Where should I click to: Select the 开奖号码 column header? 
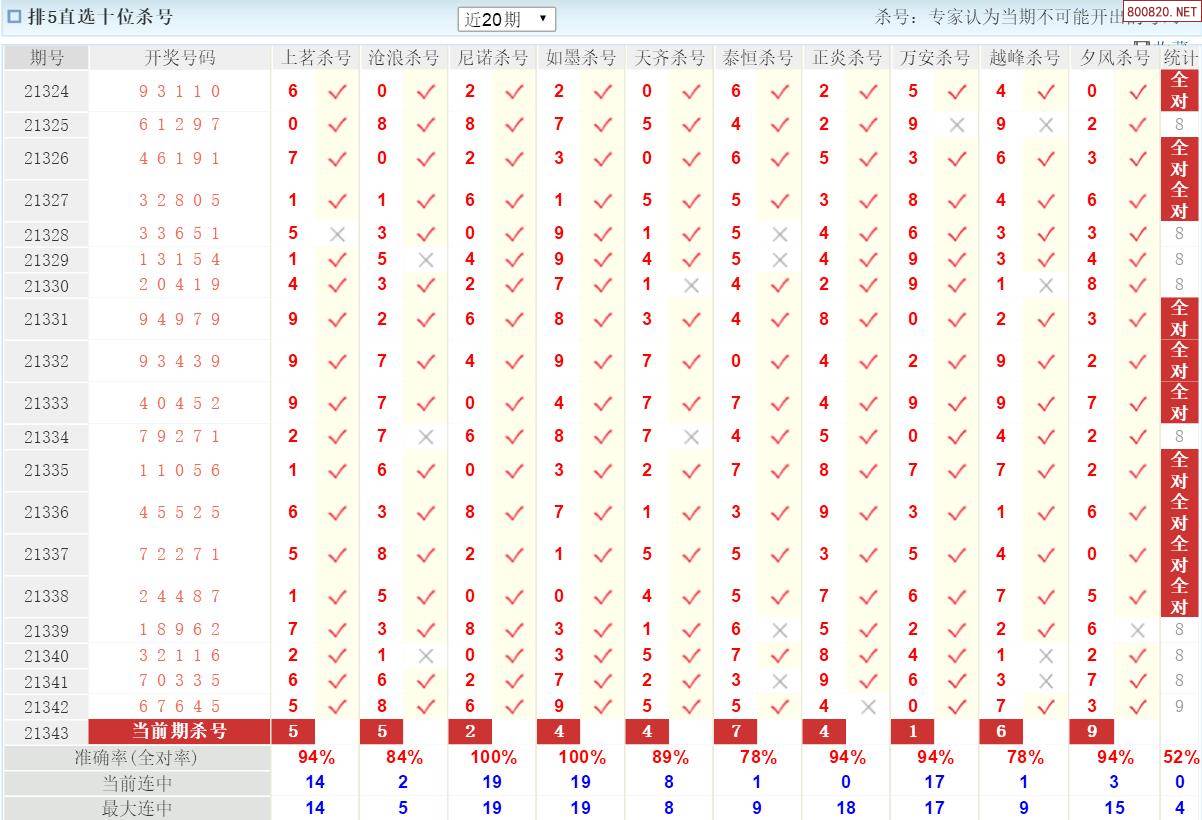coord(180,58)
